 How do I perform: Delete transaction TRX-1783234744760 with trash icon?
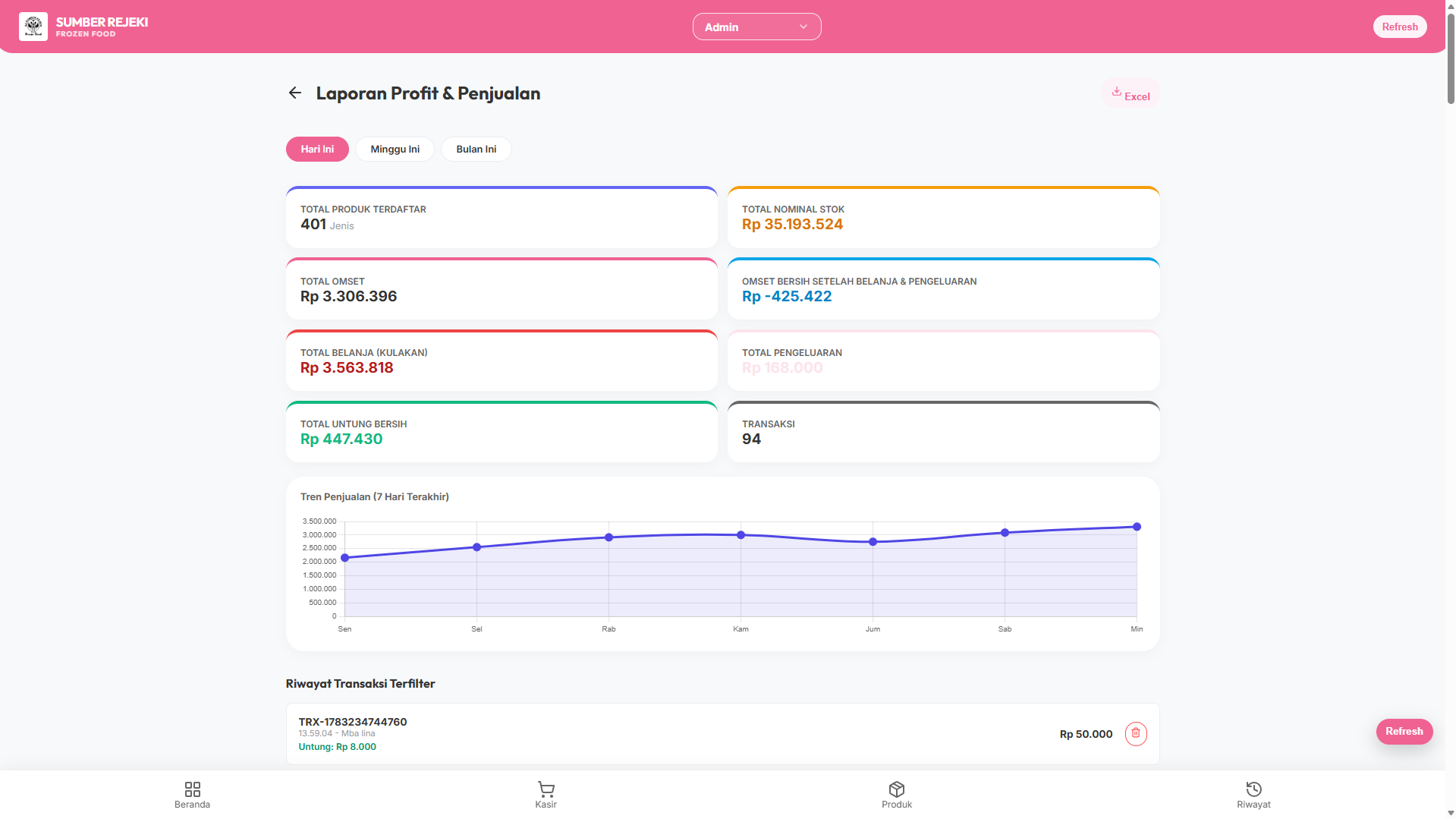coord(1136,733)
